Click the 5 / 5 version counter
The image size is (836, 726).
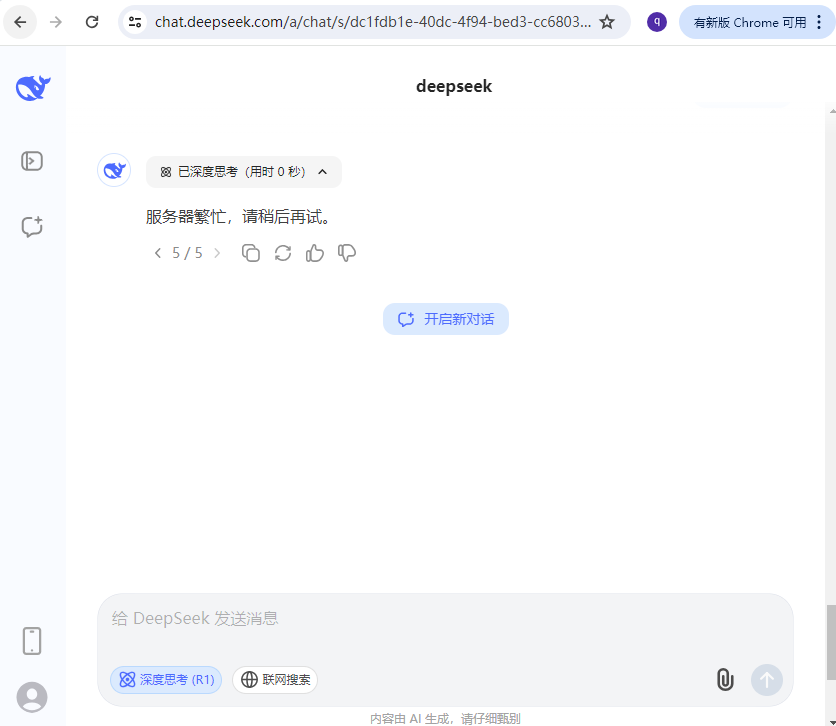[187, 253]
